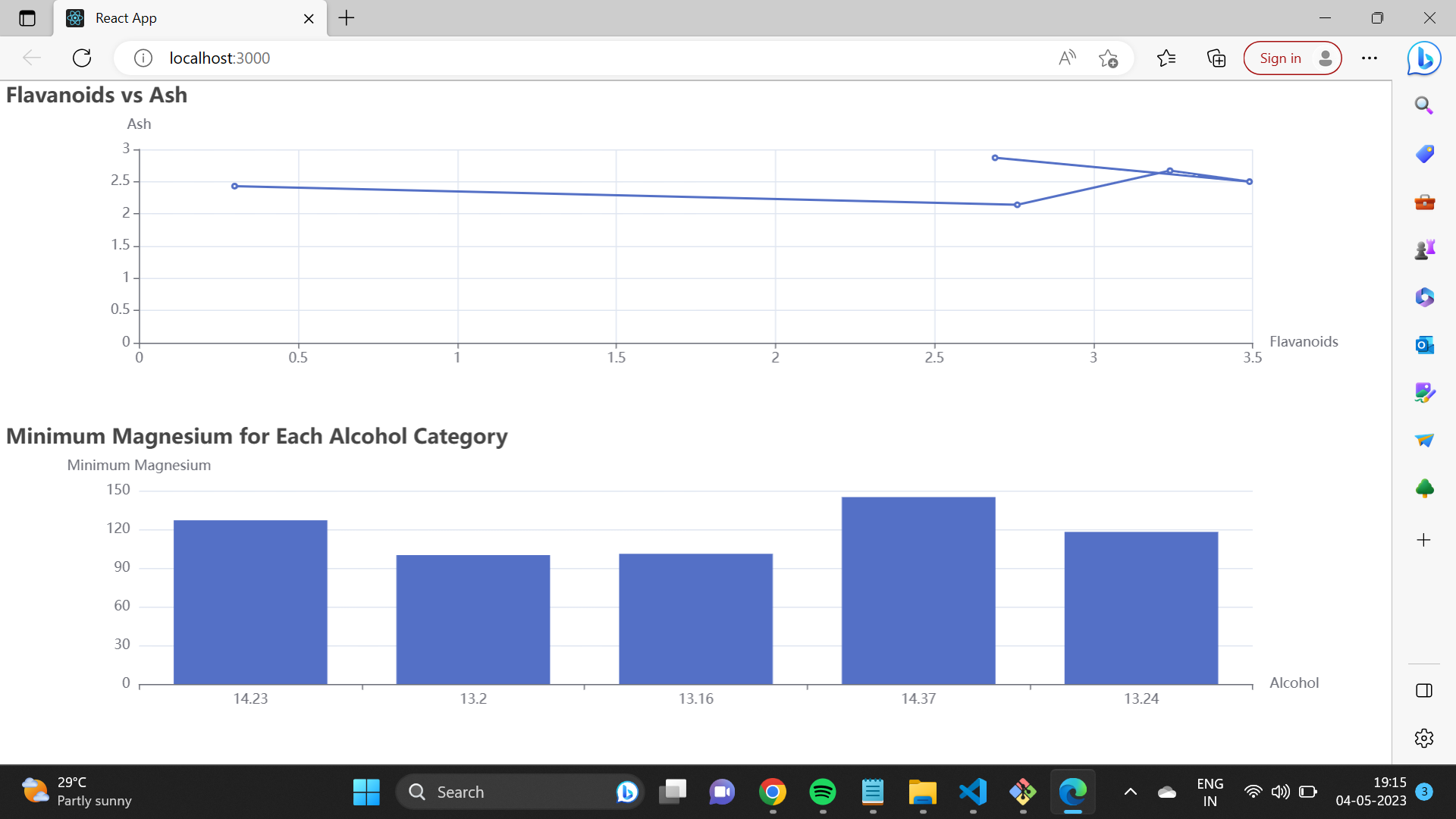Open File Explorer from the taskbar

click(923, 792)
